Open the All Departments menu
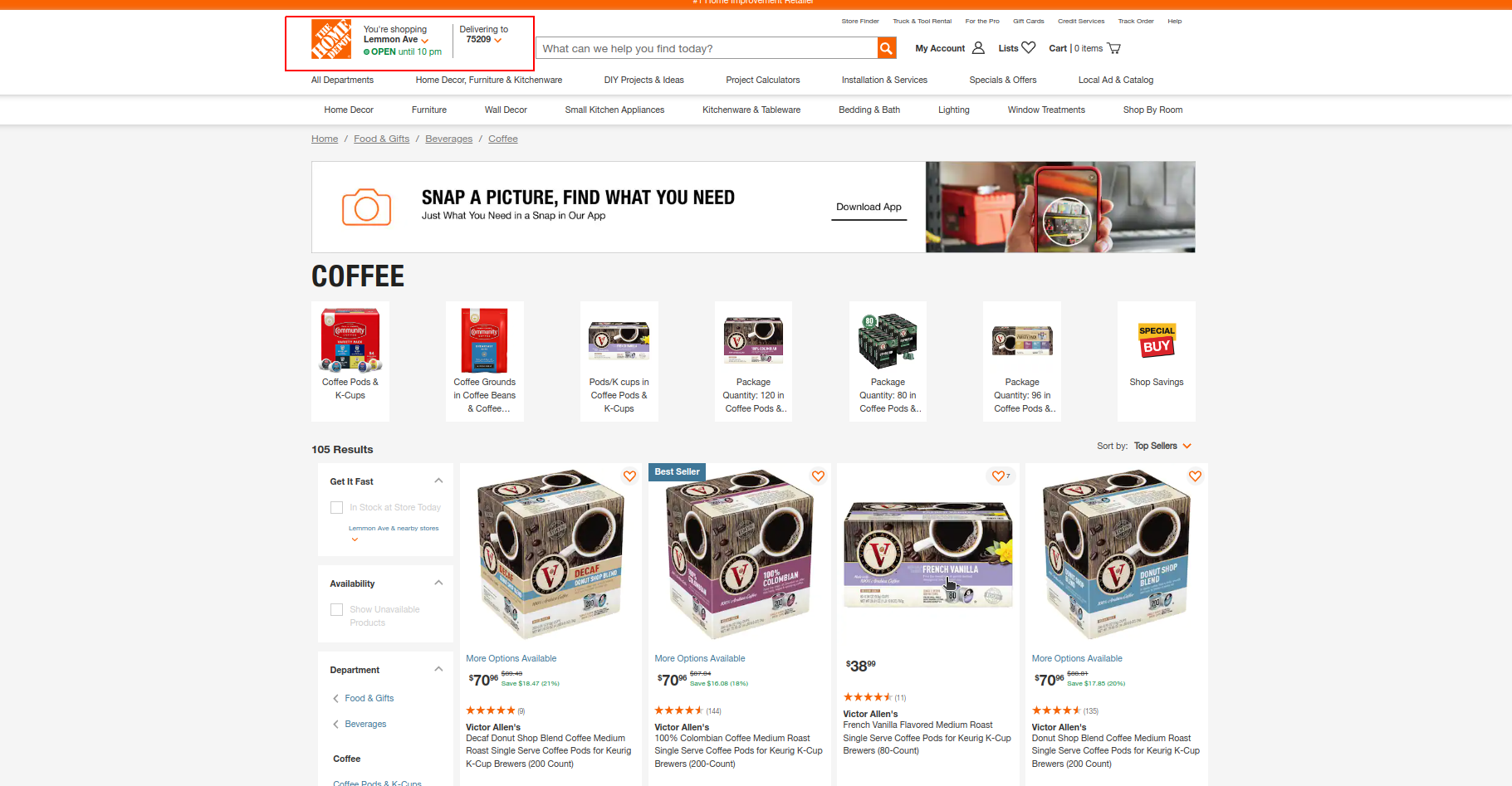The height and width of the screenshot is (786, 1512). pos(342,80)
